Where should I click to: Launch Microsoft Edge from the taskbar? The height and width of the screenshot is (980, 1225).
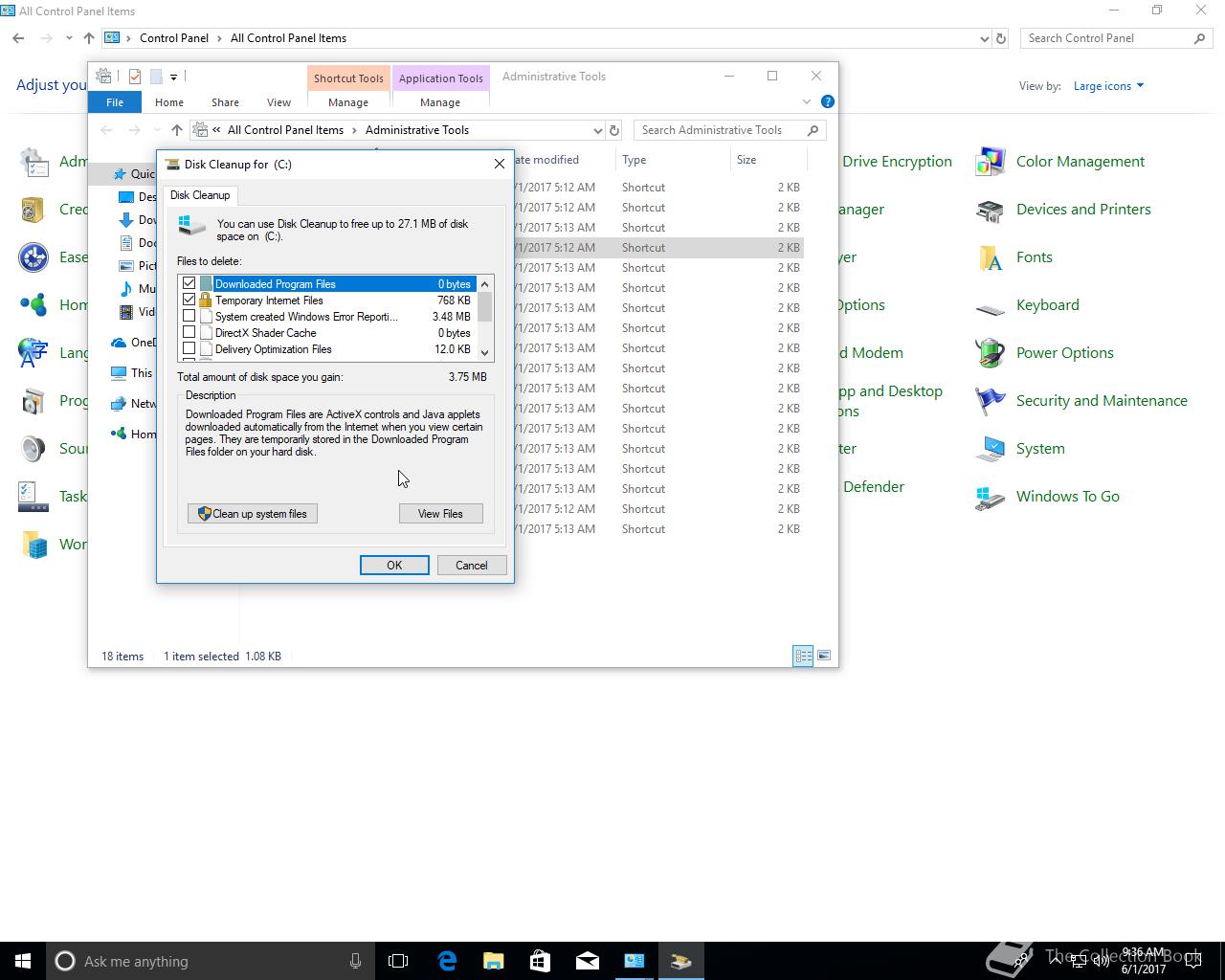(447, 961)
